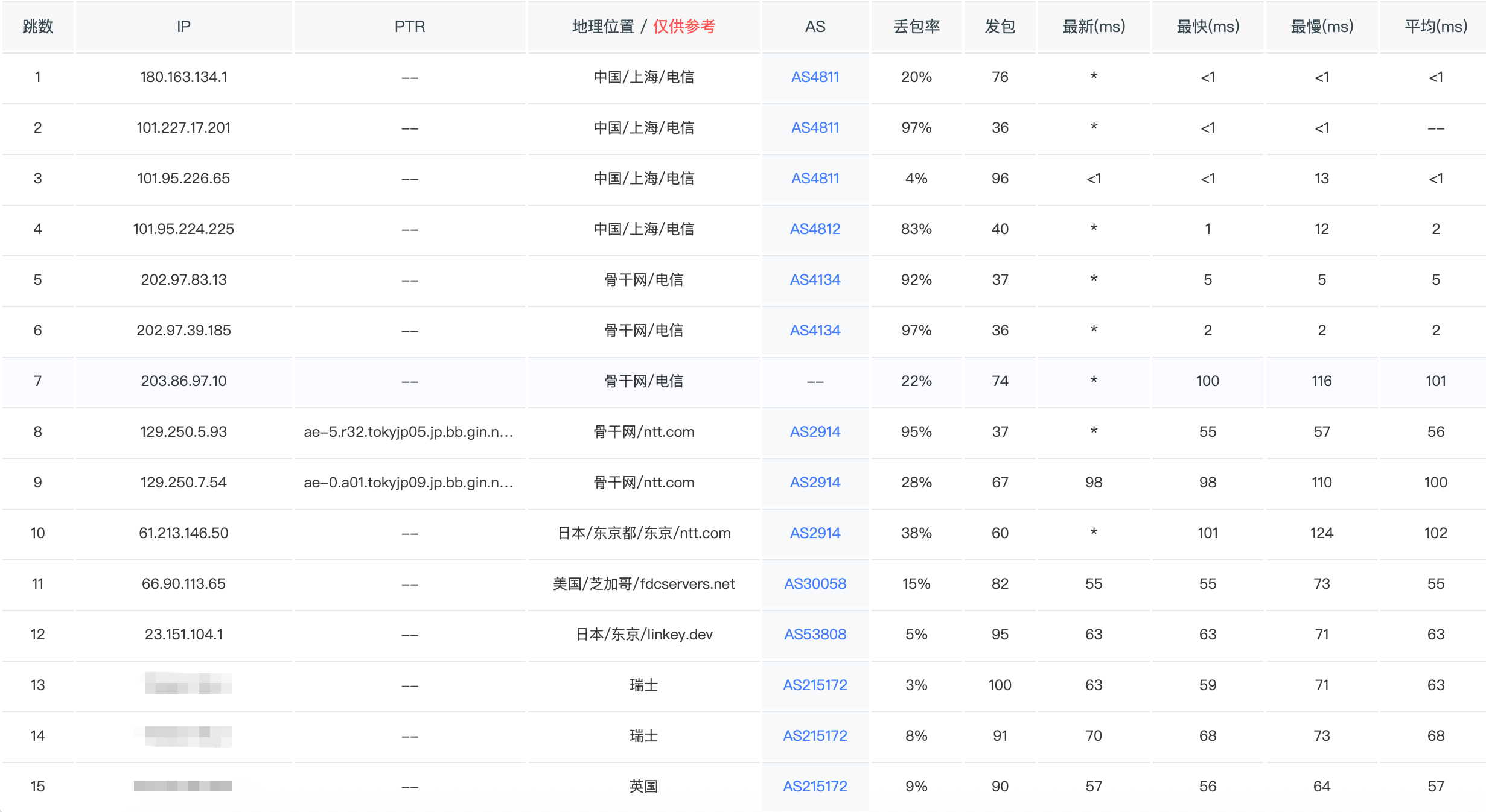Click the AS53808 link for hop 12
The height and width of the screenshot is (812, 1486).
815,635
